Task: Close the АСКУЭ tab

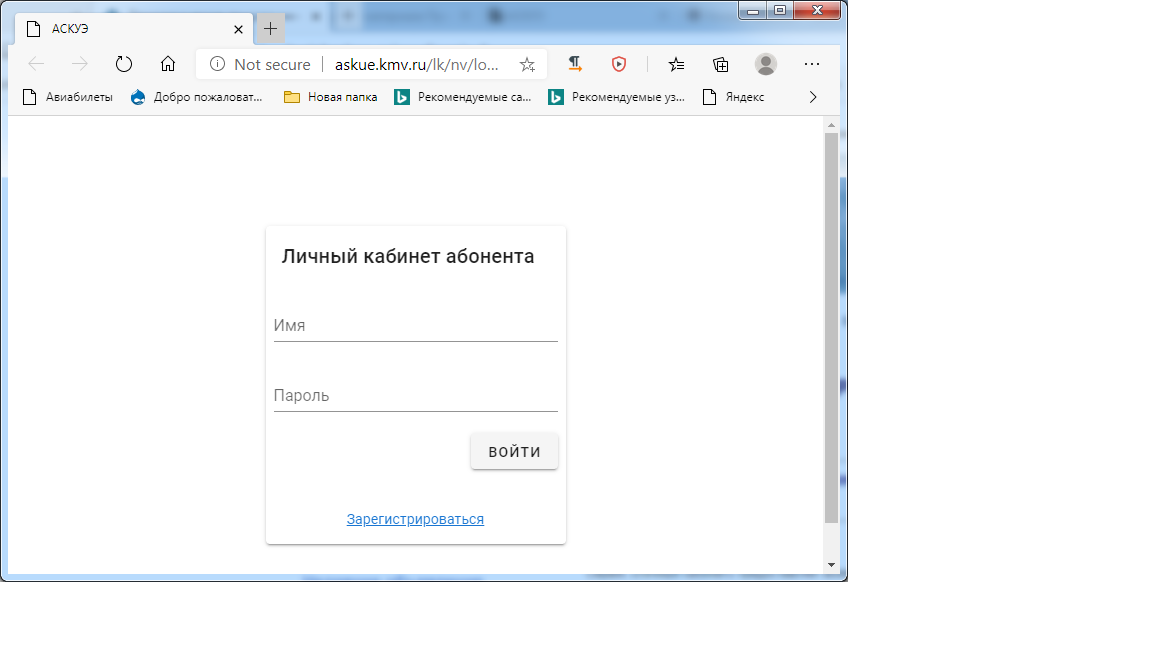Action: click(238, 29)
